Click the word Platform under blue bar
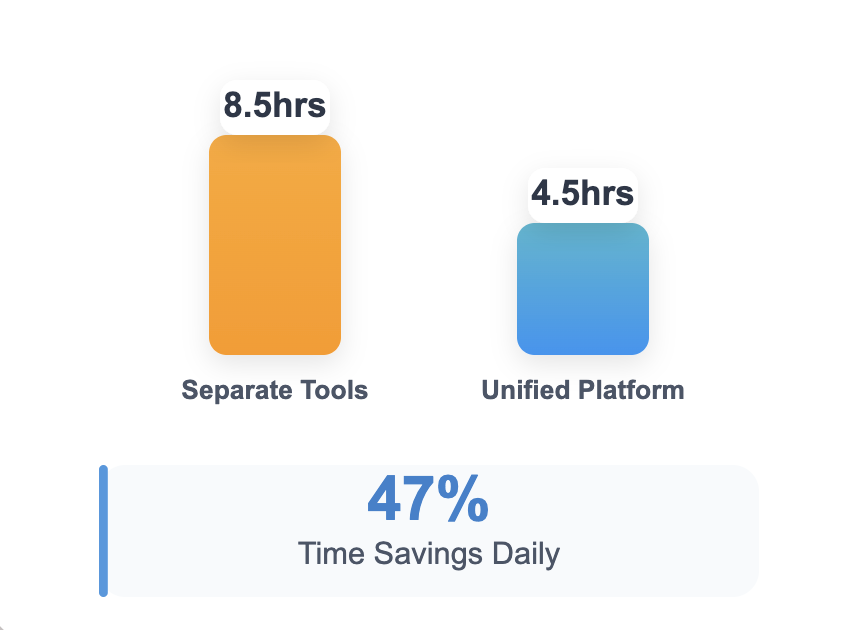854x630 pixels. (631, 390)
